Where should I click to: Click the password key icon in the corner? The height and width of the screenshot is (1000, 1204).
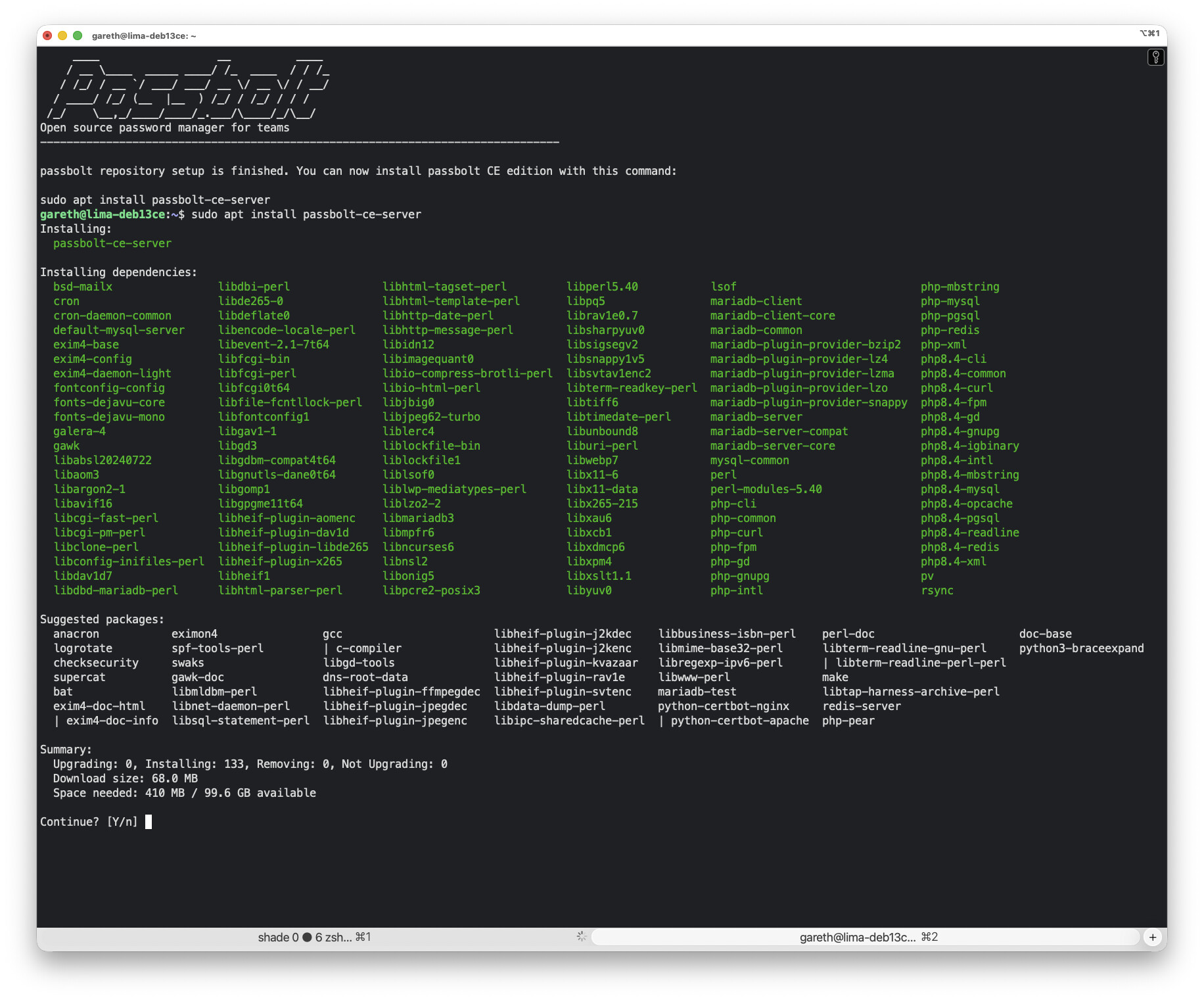click(x=1155, y=58)
